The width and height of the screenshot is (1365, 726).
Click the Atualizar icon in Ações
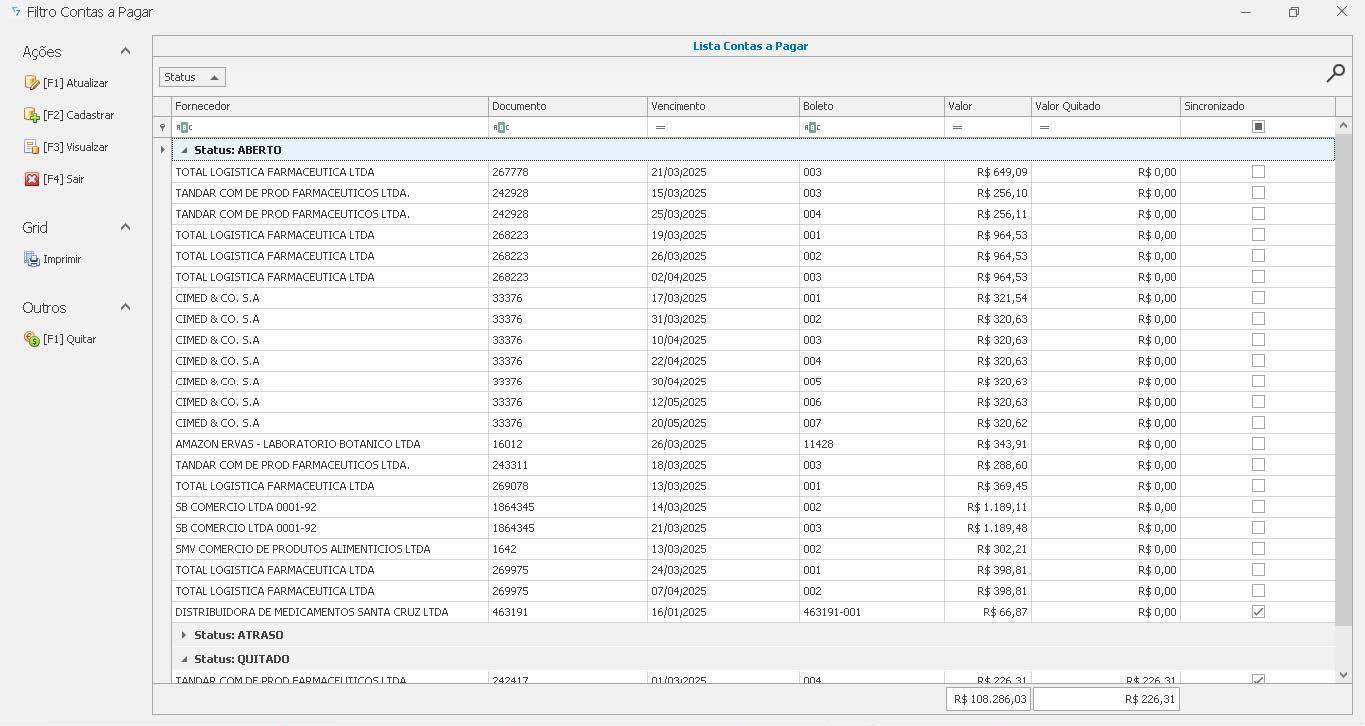[x=31, y=83]
